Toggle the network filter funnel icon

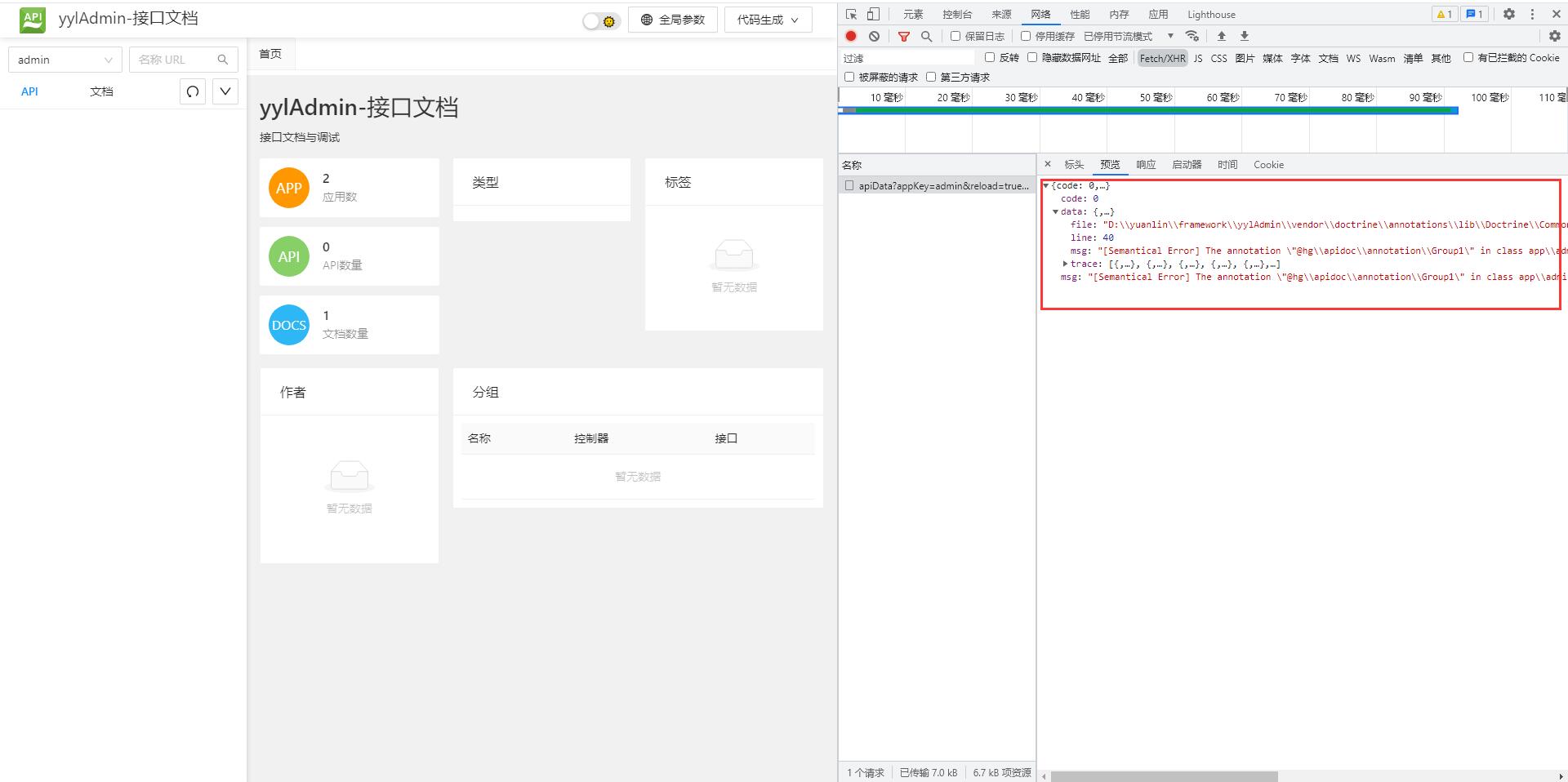click(903, 36)
